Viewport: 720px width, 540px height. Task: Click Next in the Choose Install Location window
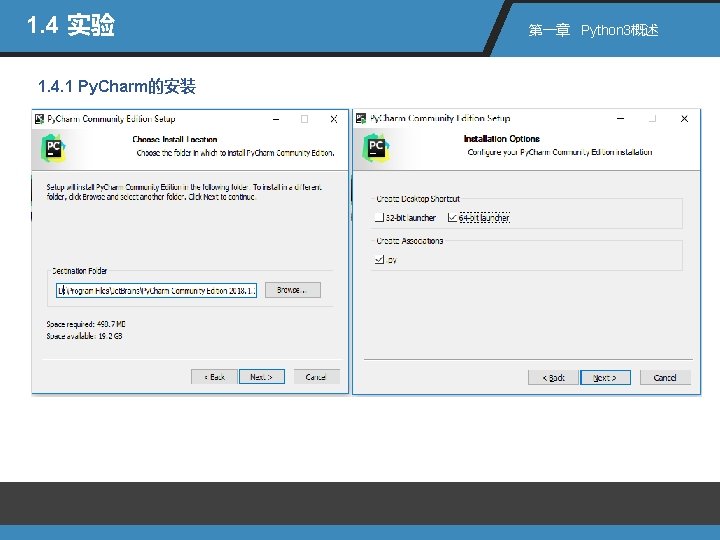(262, 377)
